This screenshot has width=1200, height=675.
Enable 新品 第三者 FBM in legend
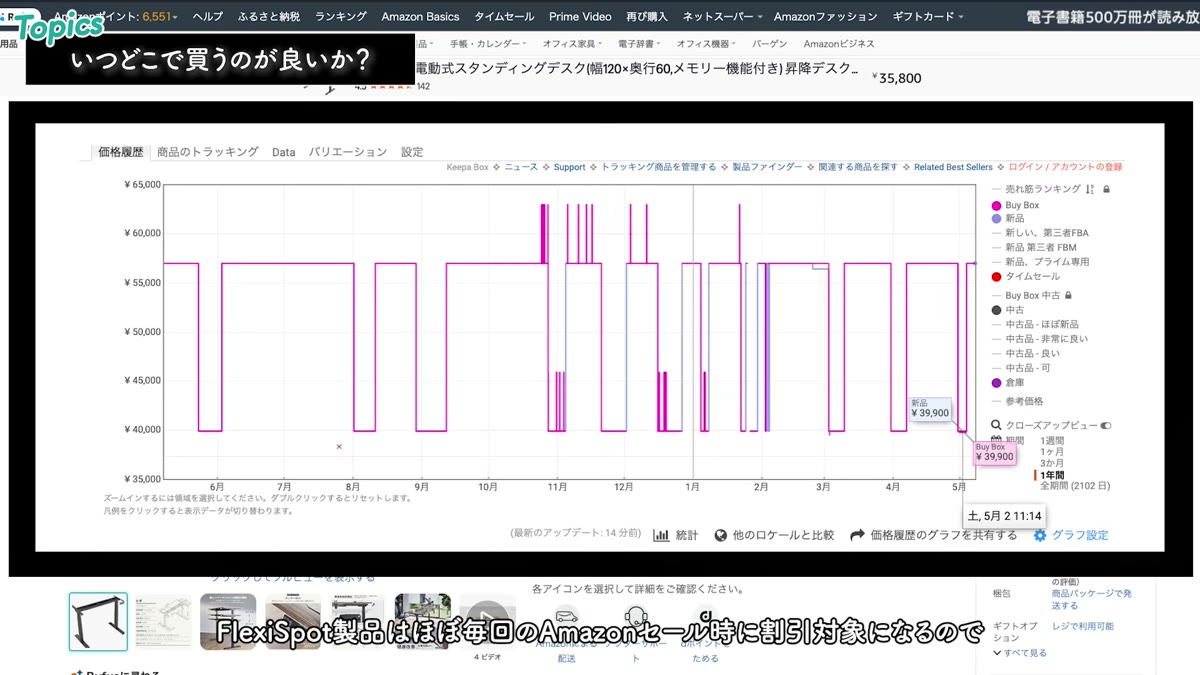coord(1034,247)
